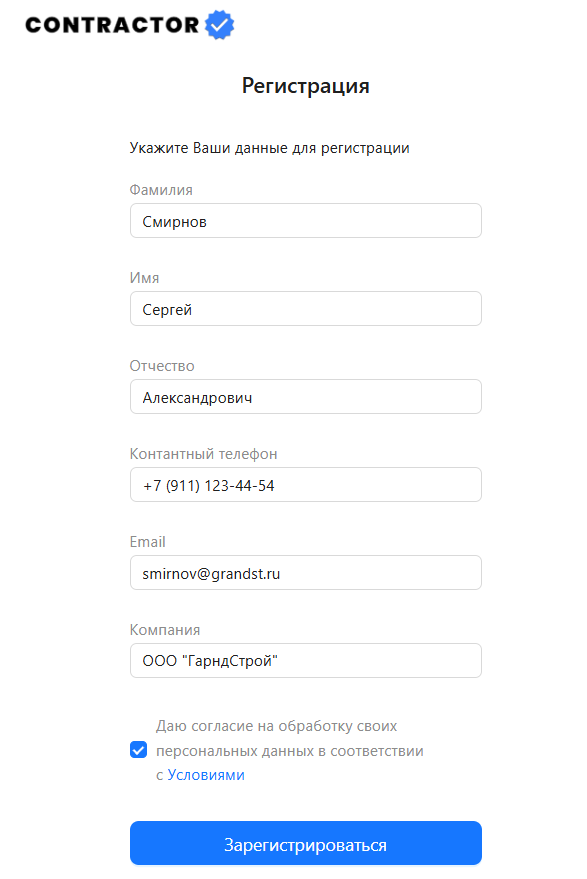Click into the Отчество field with Александрович
The width and height of the screenshot is (587, 879).
point(306,396)
